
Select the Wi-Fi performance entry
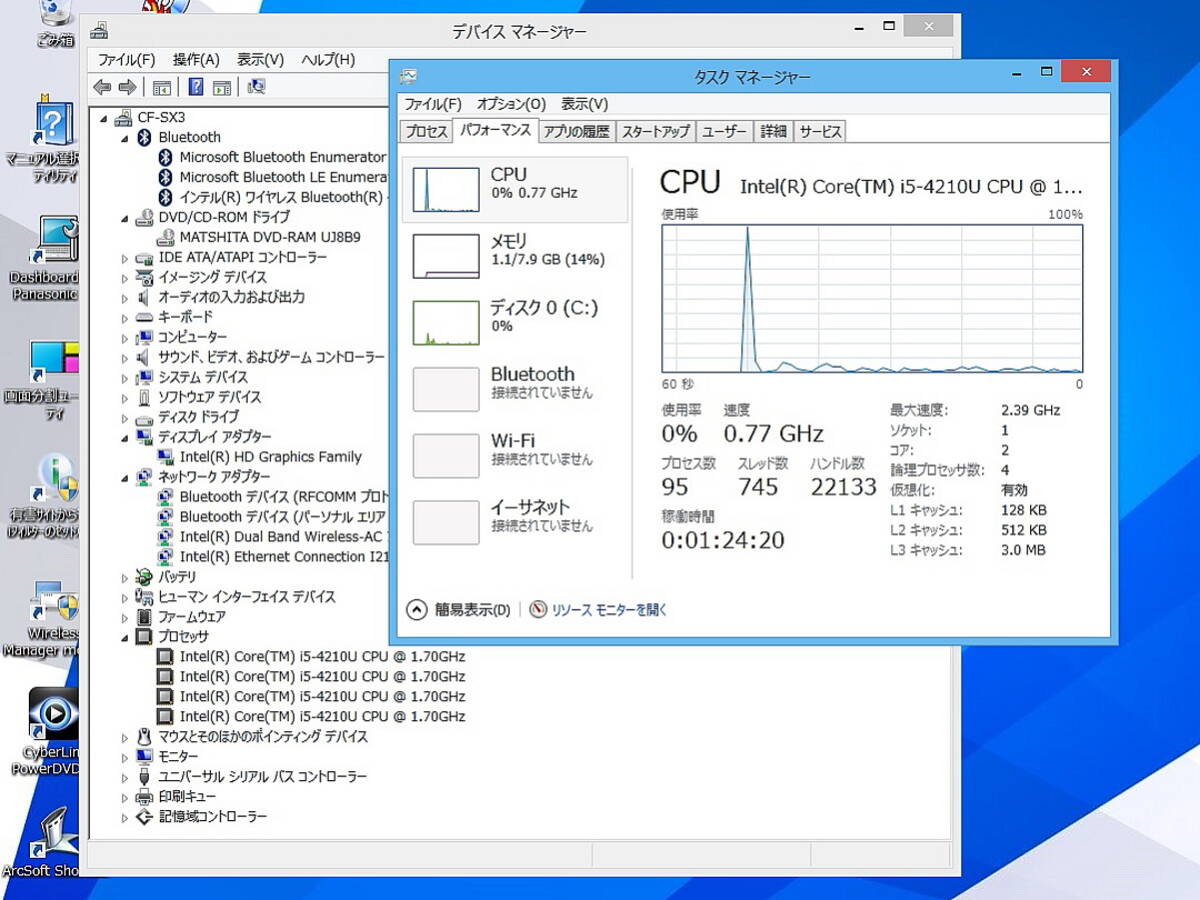pyautogui.click(x=515, y=455)
